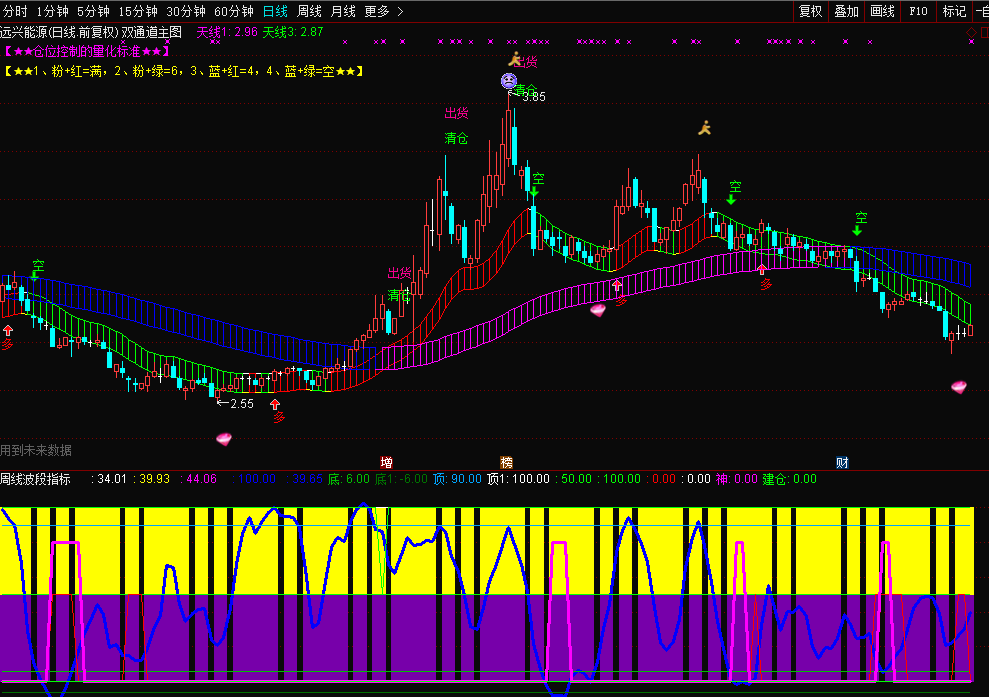The width and height of the screenshot is (989, 697).
Task: Click the green 空 down arrow just after the 3.85 peak
Action: (x=534, y=192)
